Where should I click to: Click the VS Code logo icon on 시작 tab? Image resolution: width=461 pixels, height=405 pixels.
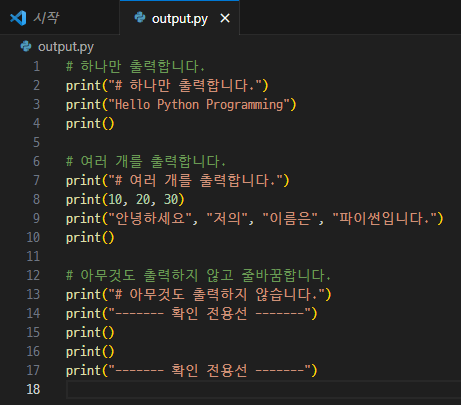coord(18,18)
